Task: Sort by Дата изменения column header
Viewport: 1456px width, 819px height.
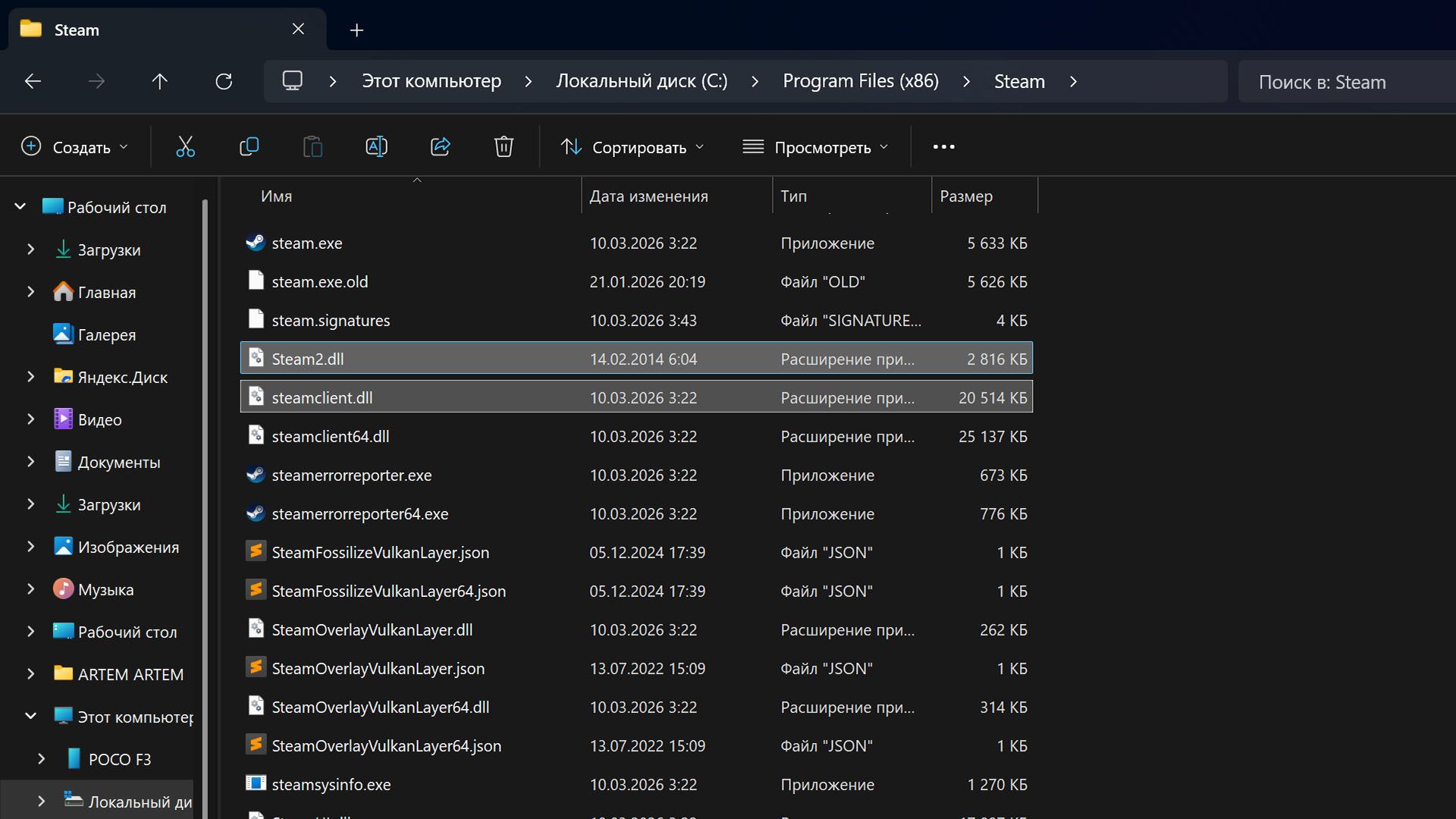Action: pyautogui.click(x=648, y=196)
